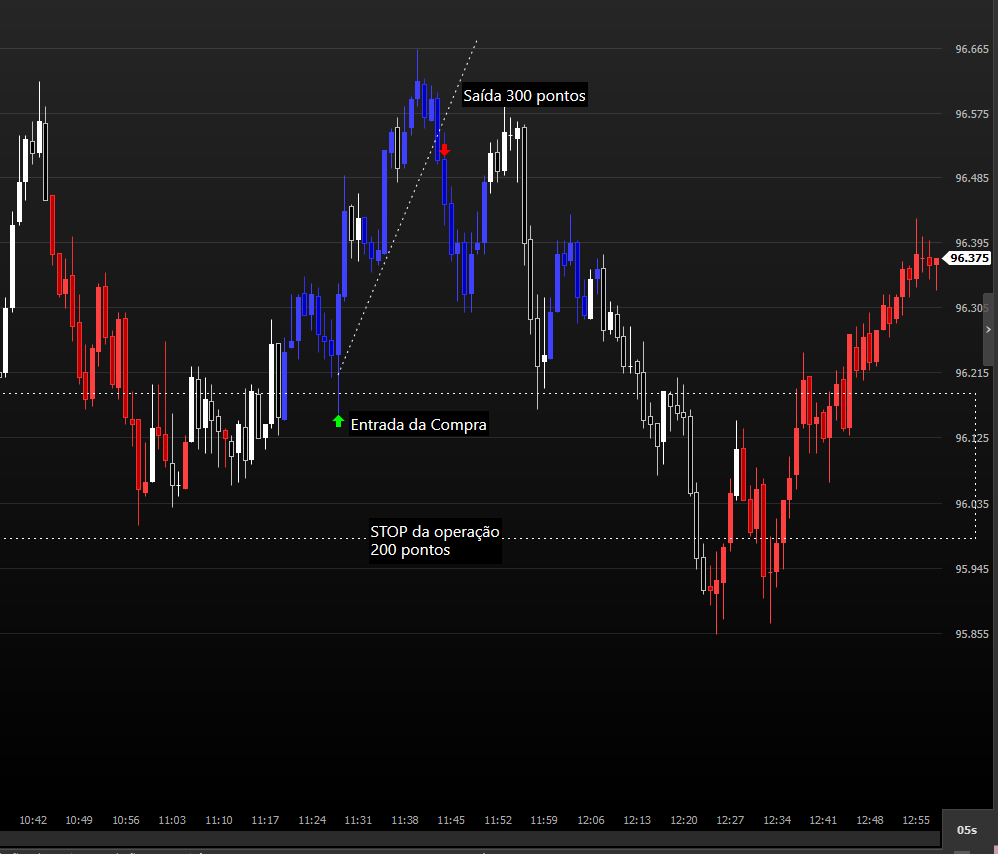The width and height of the screenshot is (998, 854).
Task: Click the 11:52 time axis label
Action: (498, 820)
